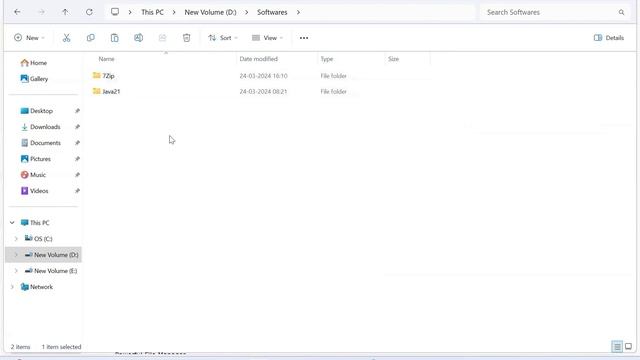Open the See more ellipsis menu
The width and height of the screenshot is (640, 360).
click(x=304, y=38)
